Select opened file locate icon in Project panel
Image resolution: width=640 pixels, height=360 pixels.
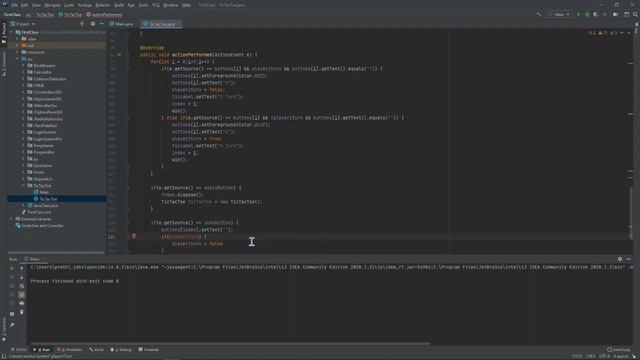(x=82, y=24)
